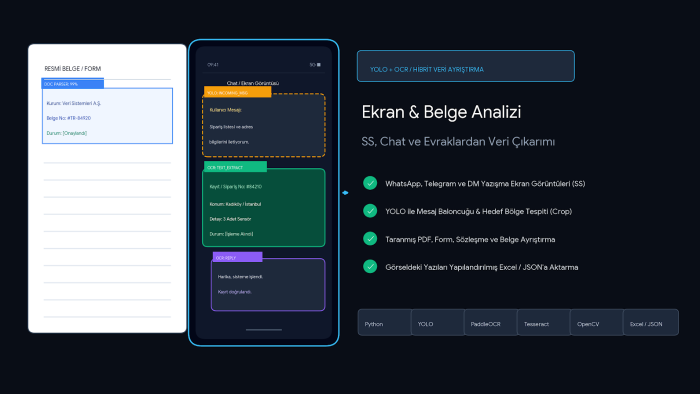The width and height of the screenshot is (700, 394).
Task: Click the Kullanıcı Mesajı text
Action: pos(225,110)
